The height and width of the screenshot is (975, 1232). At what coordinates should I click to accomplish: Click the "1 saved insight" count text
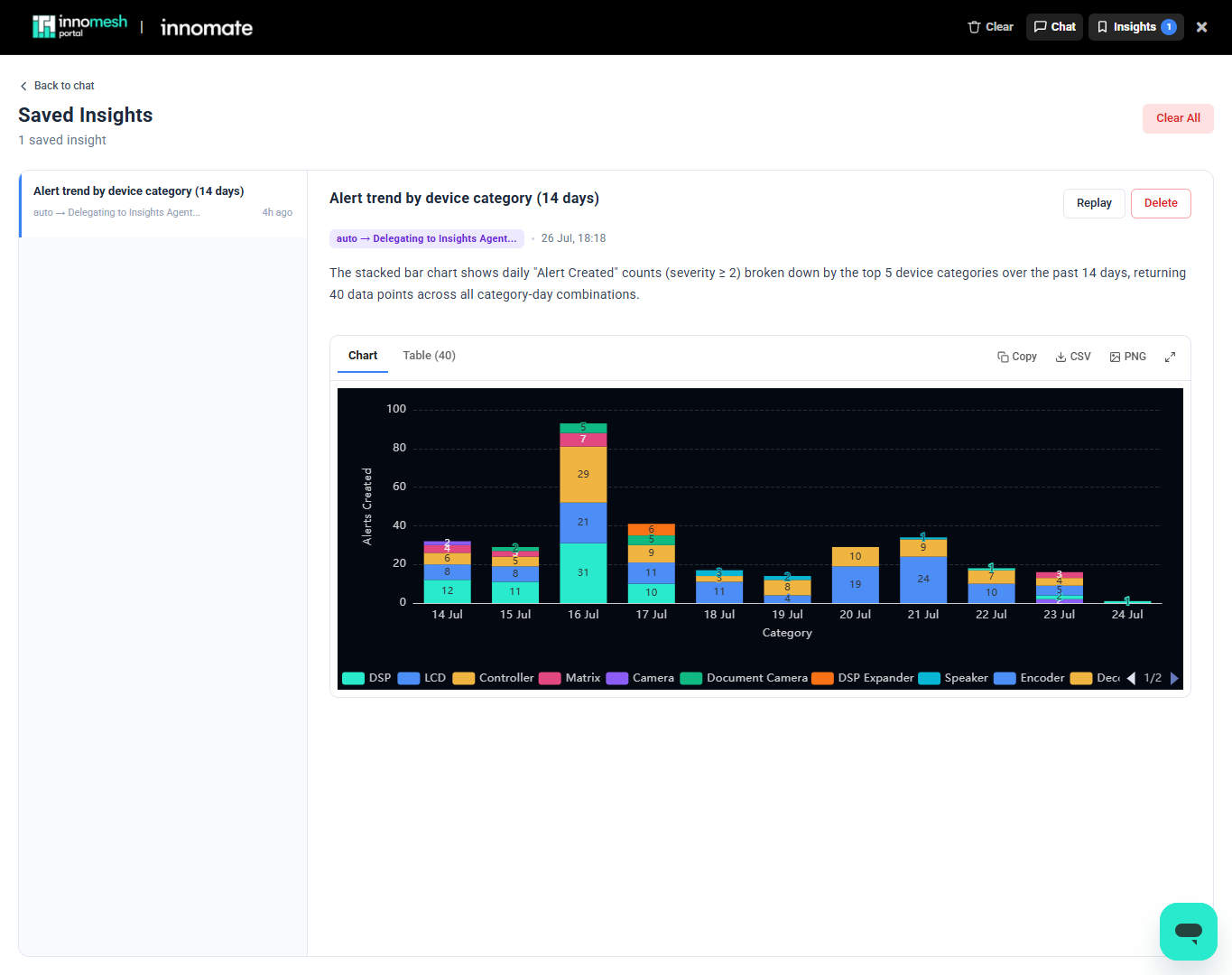pyautogui.click(x=62, y=140)
